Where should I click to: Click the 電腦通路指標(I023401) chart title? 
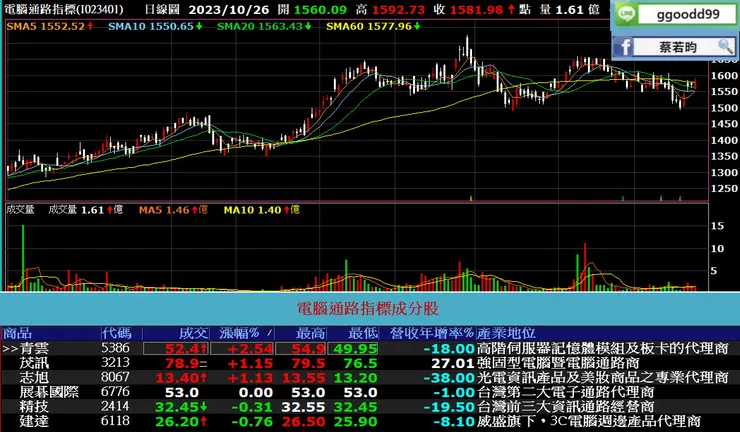[64, 9]
